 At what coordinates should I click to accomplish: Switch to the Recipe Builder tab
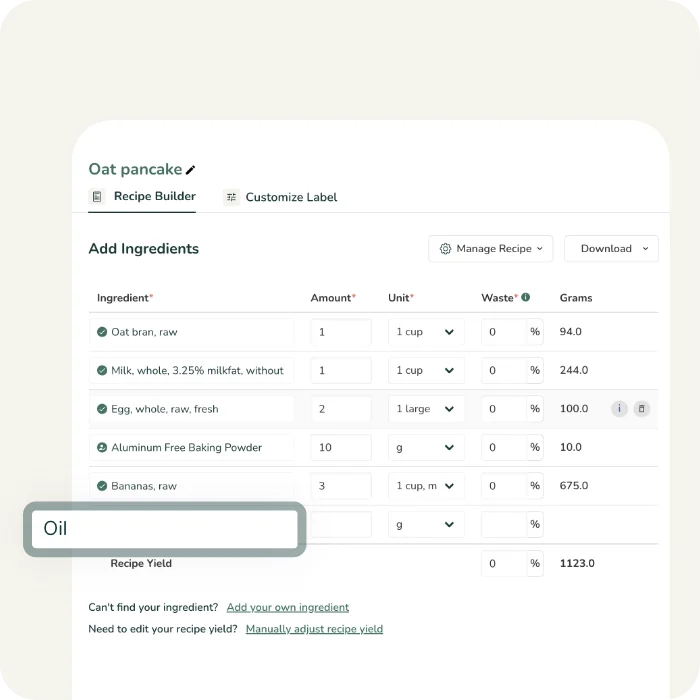coord(143,197)
